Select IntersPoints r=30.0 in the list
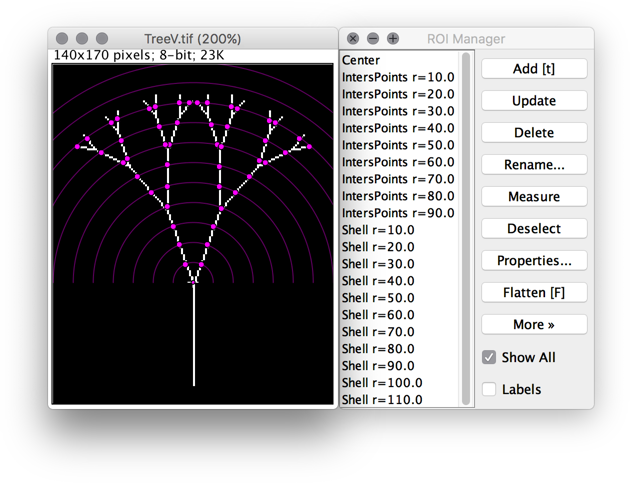The width and height of the screenshot is (630, 483). [399, 111]
